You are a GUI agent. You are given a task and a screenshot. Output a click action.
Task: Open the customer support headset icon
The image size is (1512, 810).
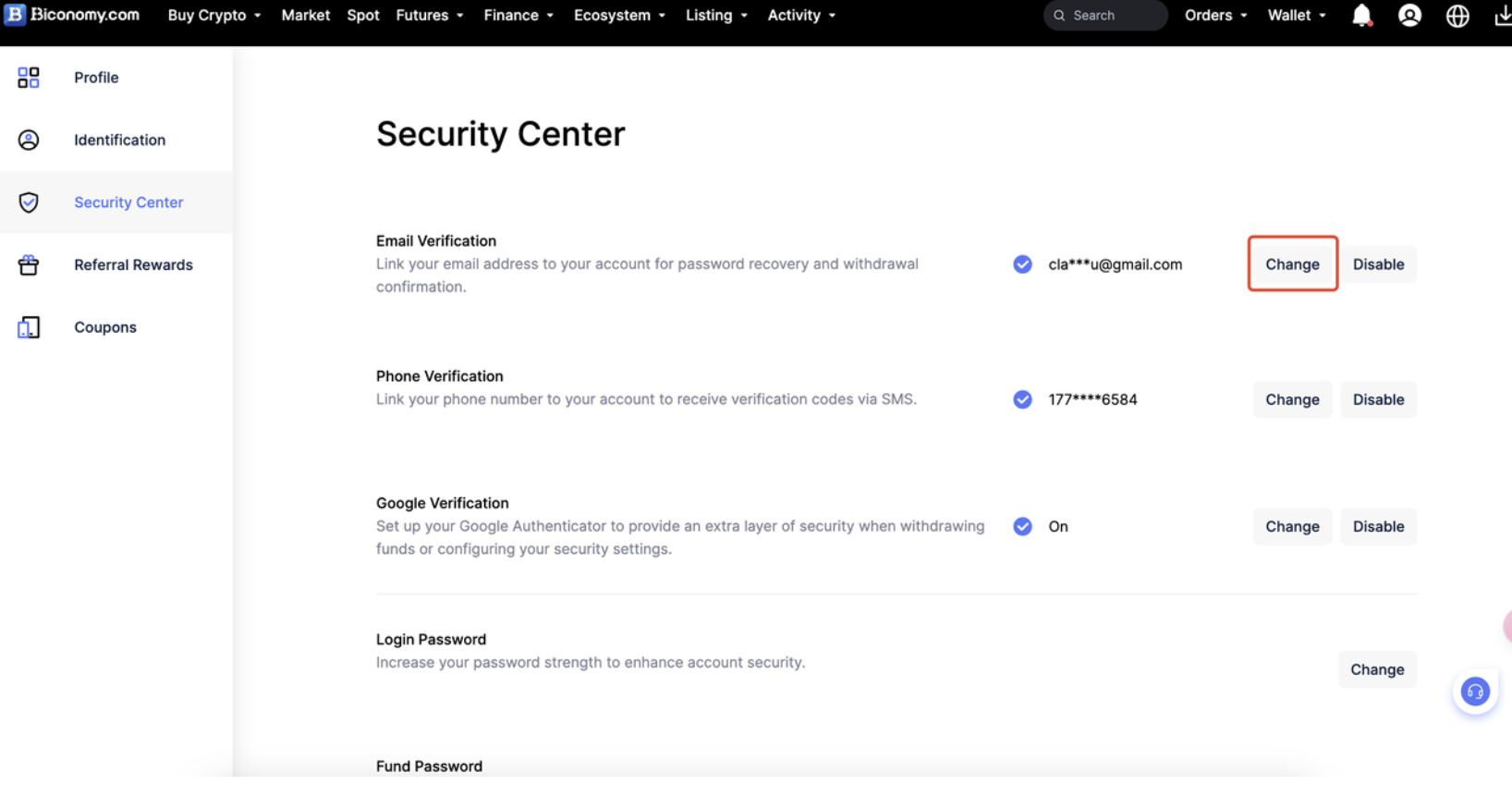[1475, 692]
